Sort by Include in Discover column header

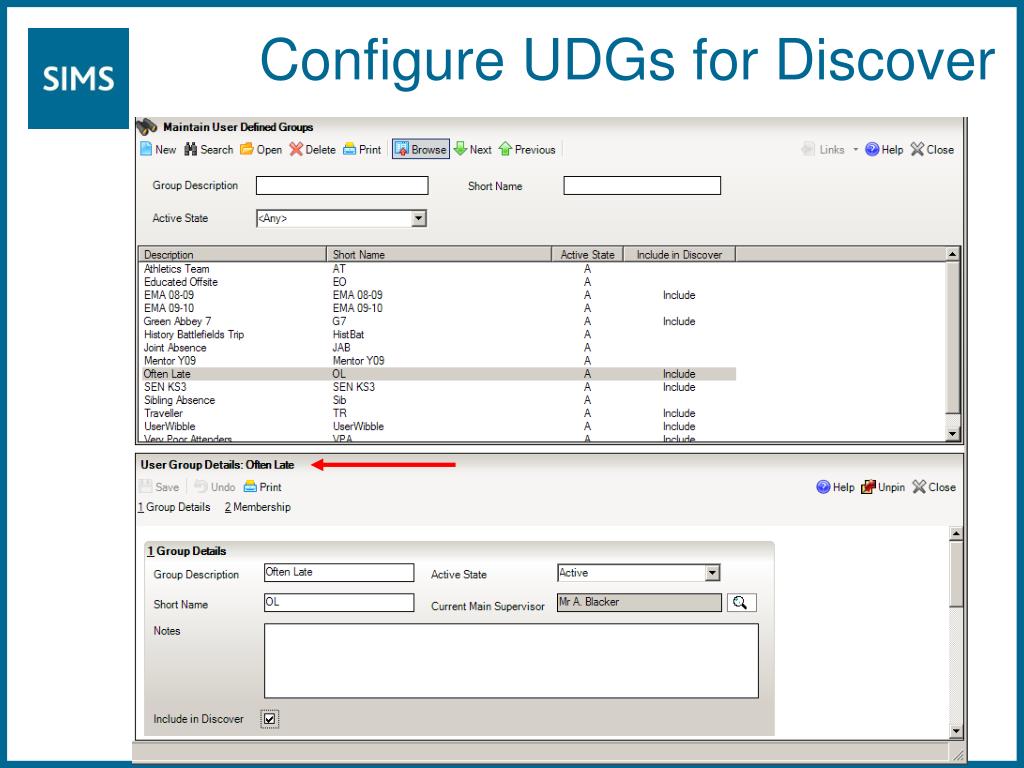pyautogui.click(x=679, y=254)
